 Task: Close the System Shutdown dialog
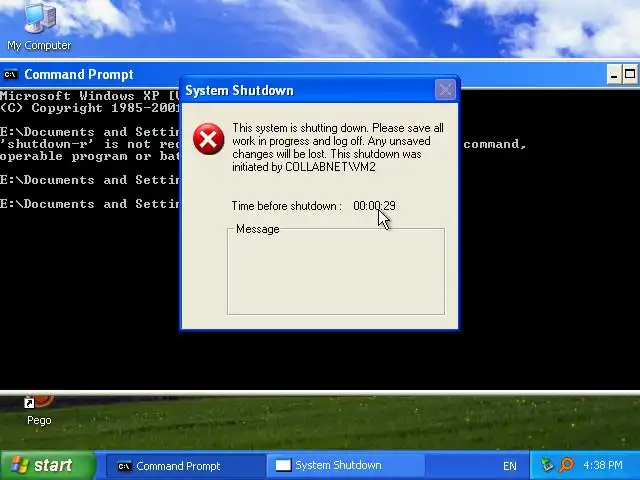[445, 90]
